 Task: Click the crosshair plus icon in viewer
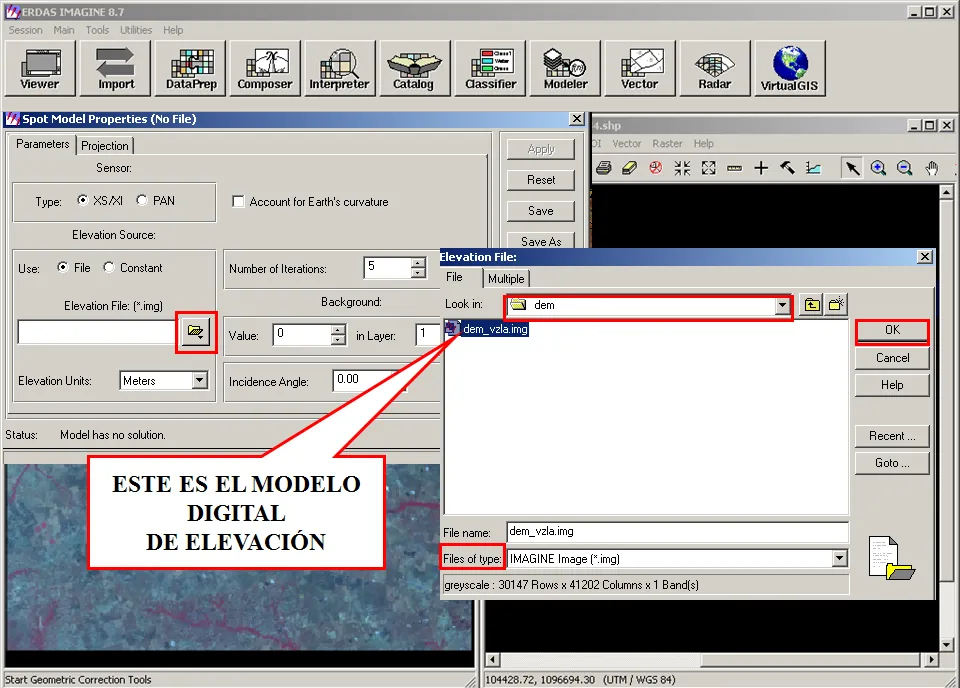coord(761,168)
